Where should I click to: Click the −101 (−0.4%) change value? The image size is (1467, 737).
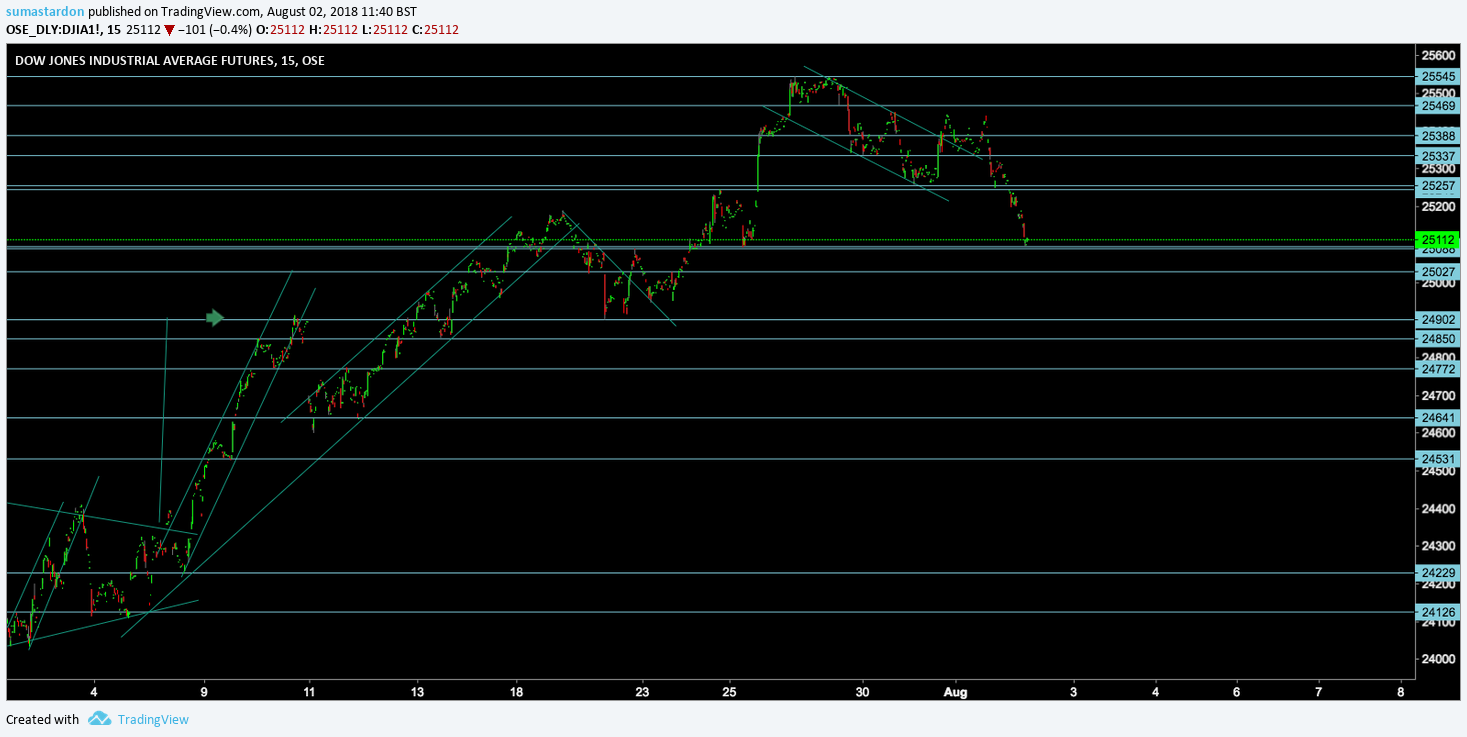(213, 30)
